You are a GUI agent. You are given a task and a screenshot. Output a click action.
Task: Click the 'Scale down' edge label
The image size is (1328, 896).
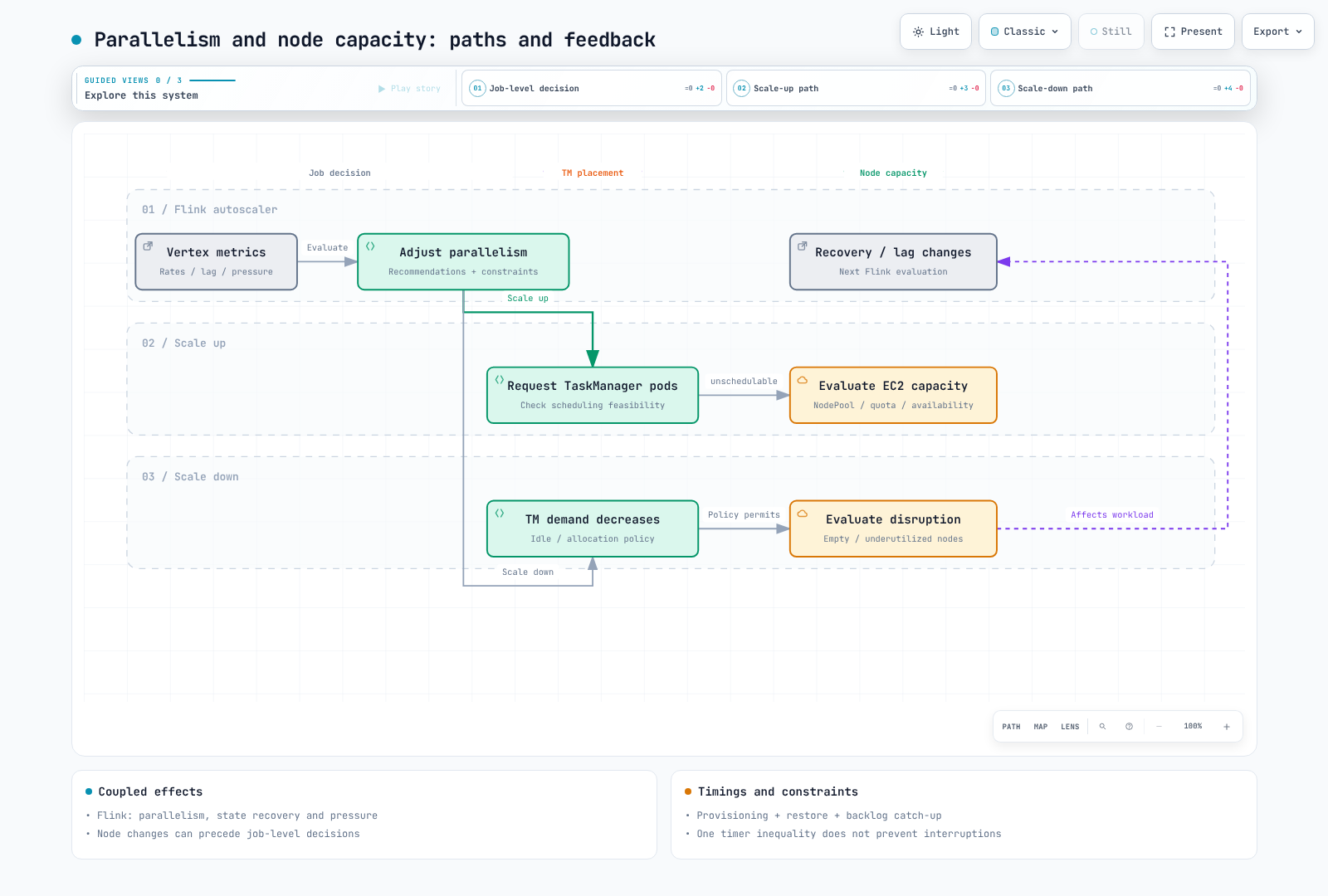(528, 572)
